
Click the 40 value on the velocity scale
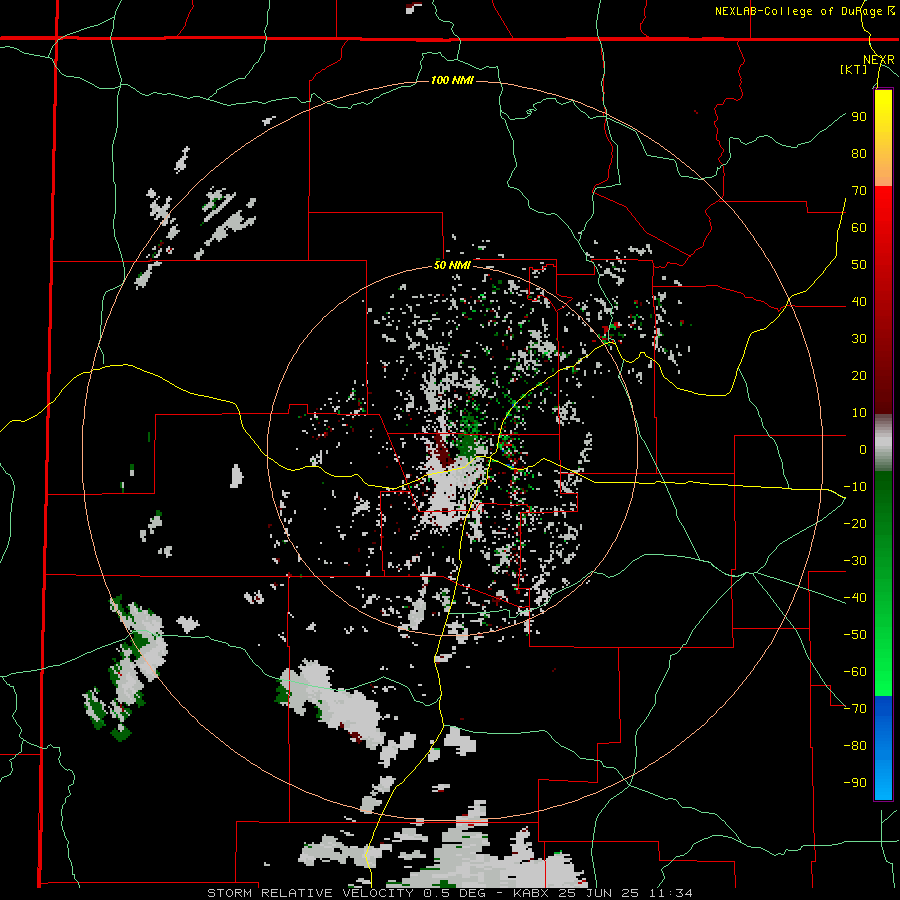point(859,302)
